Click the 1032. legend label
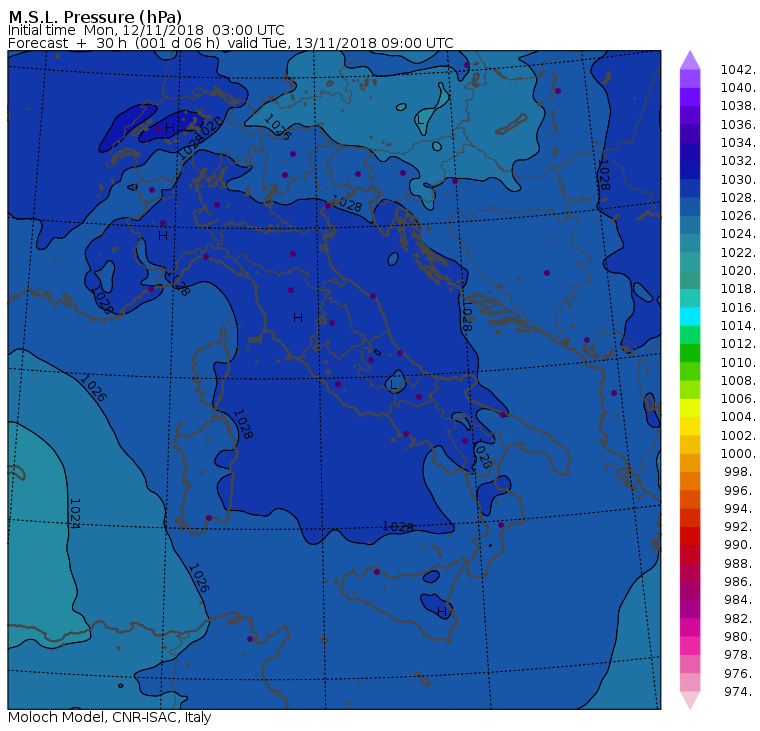The image size is (760, 731). tap(738, 160)
